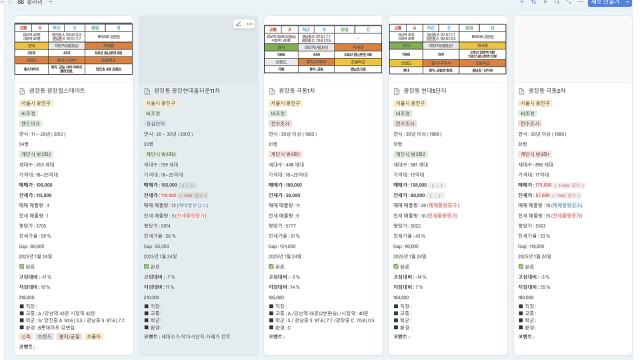Image resolution: width=640 pixels, height=360 pixels.
Task: Click the 전수조사 tag on the 극동2차 card
Action: [x=530, y=124]
